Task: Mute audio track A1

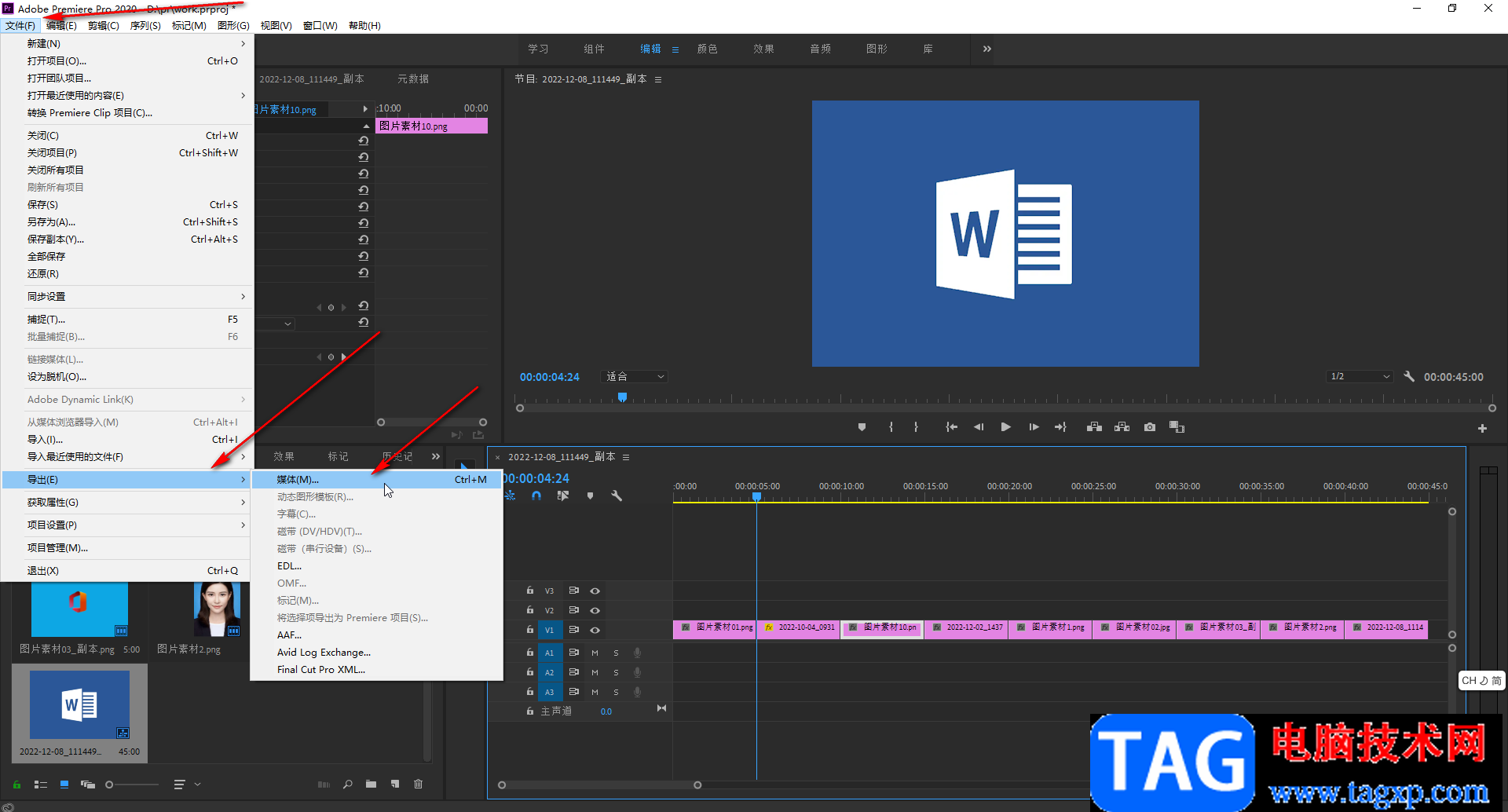Action: click(x=595, y=653)
